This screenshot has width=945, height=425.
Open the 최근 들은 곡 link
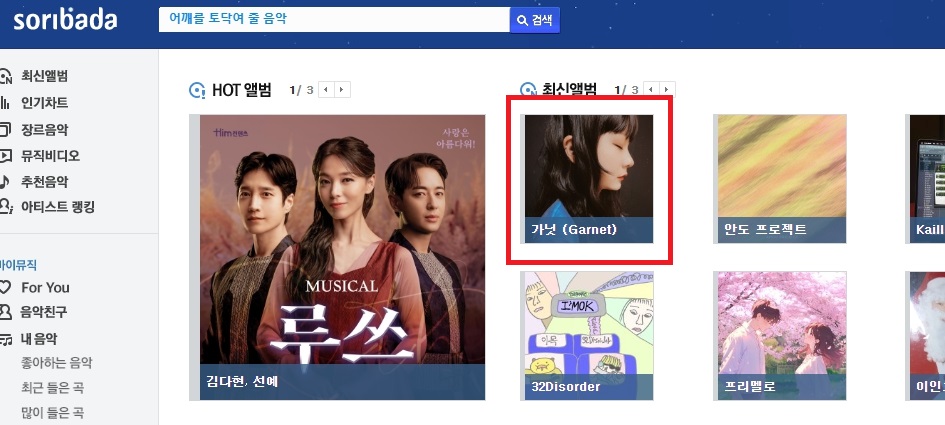52,388
